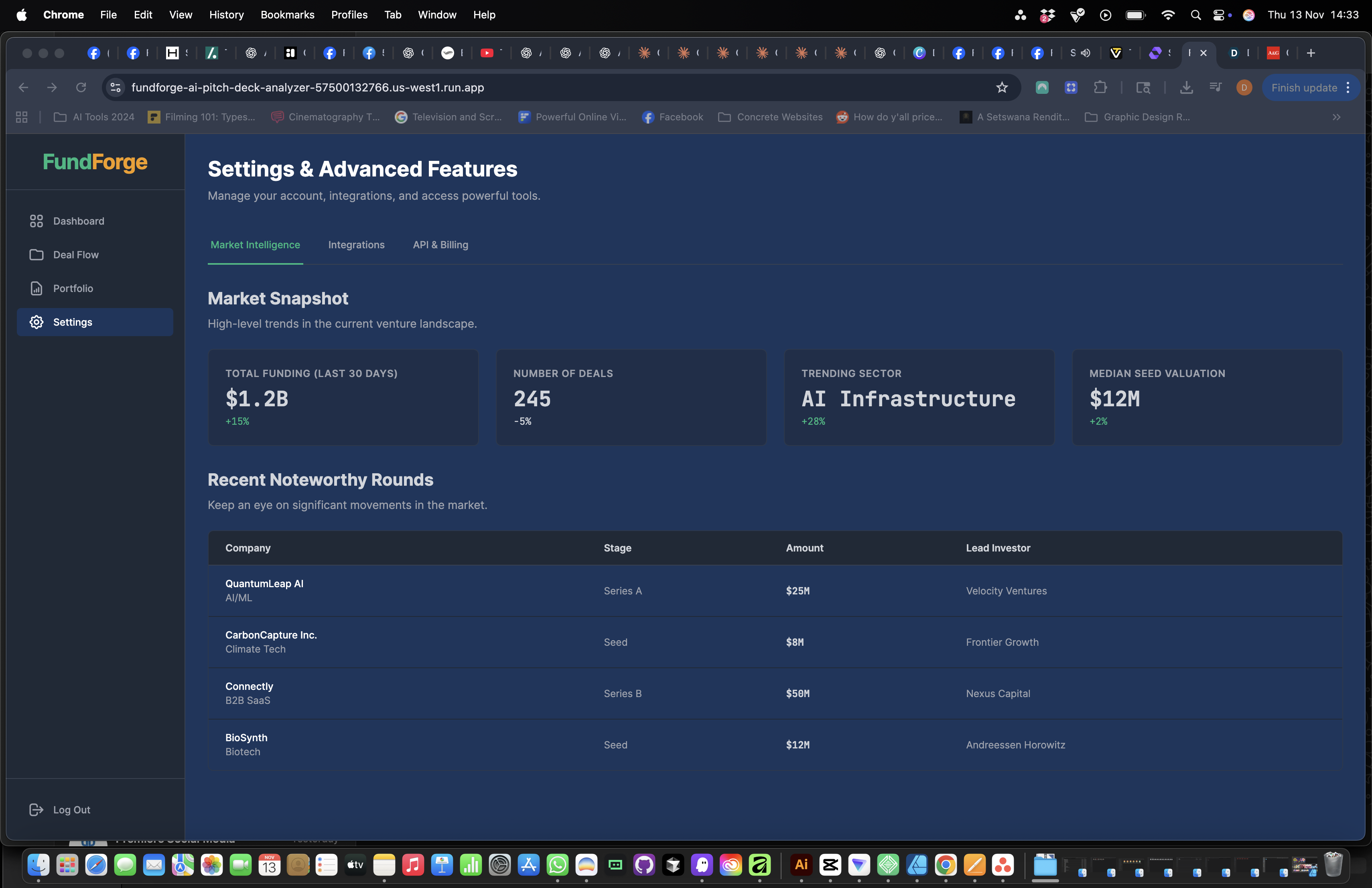This screenshot has width=1372, height=888.
Task: Open Deal Flow folder icon
Action: (x=37, y=255)
